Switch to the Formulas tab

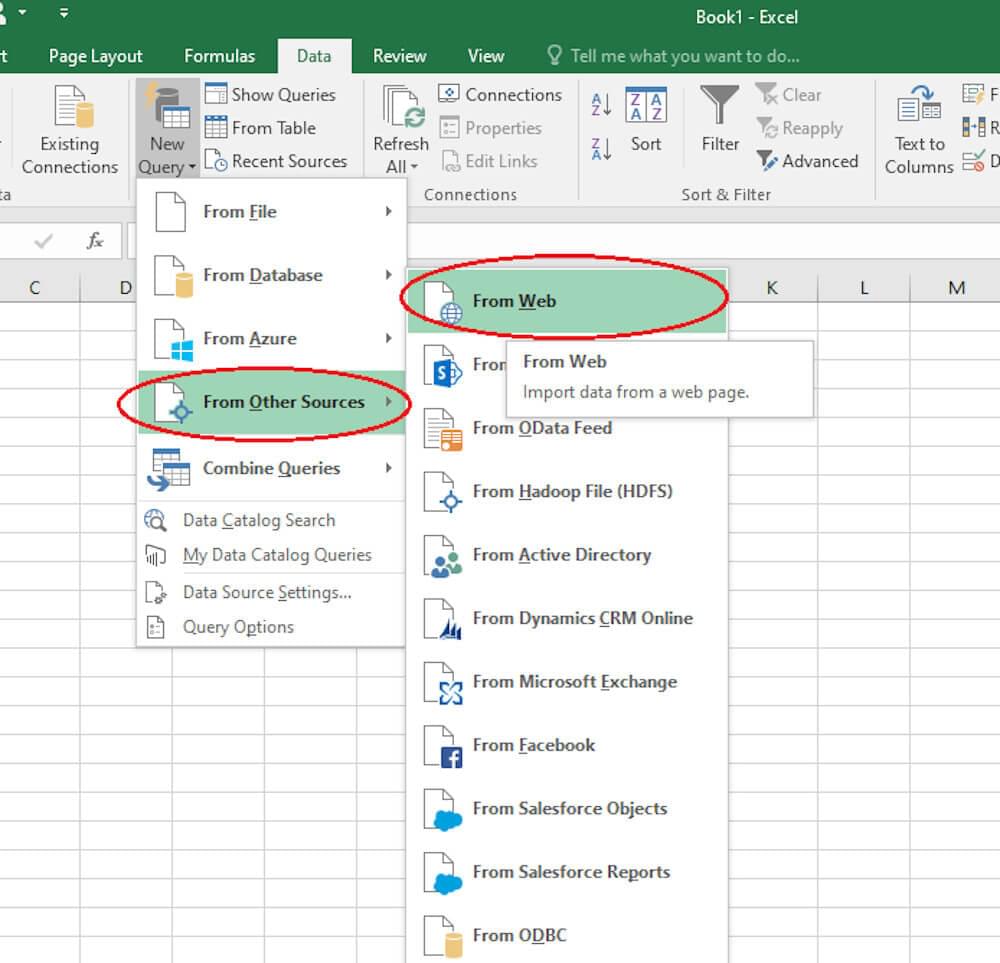click(x=219, y=56)
